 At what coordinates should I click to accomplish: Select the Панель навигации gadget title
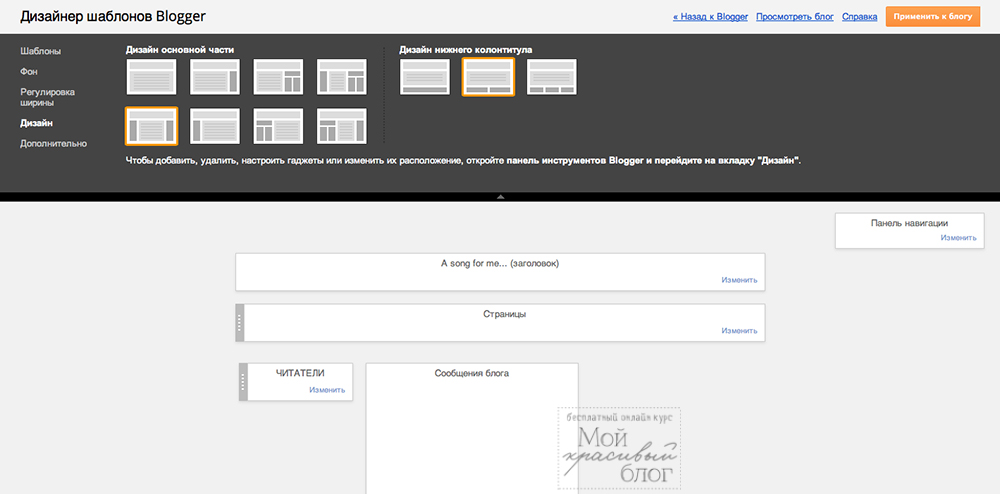(x=909, y=223)
